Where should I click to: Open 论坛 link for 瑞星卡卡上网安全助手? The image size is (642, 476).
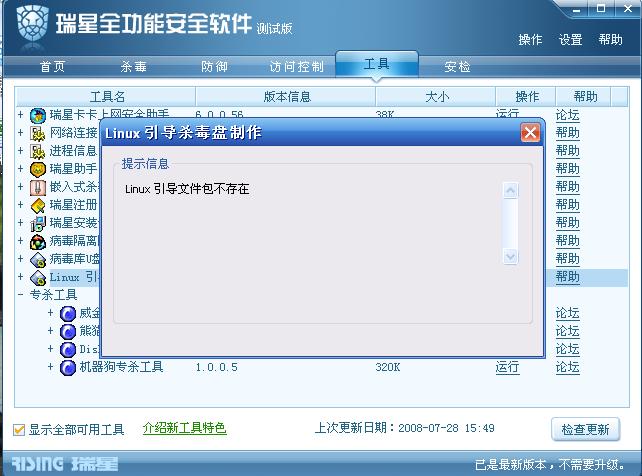pyautogui.click(x=567, y=115)
